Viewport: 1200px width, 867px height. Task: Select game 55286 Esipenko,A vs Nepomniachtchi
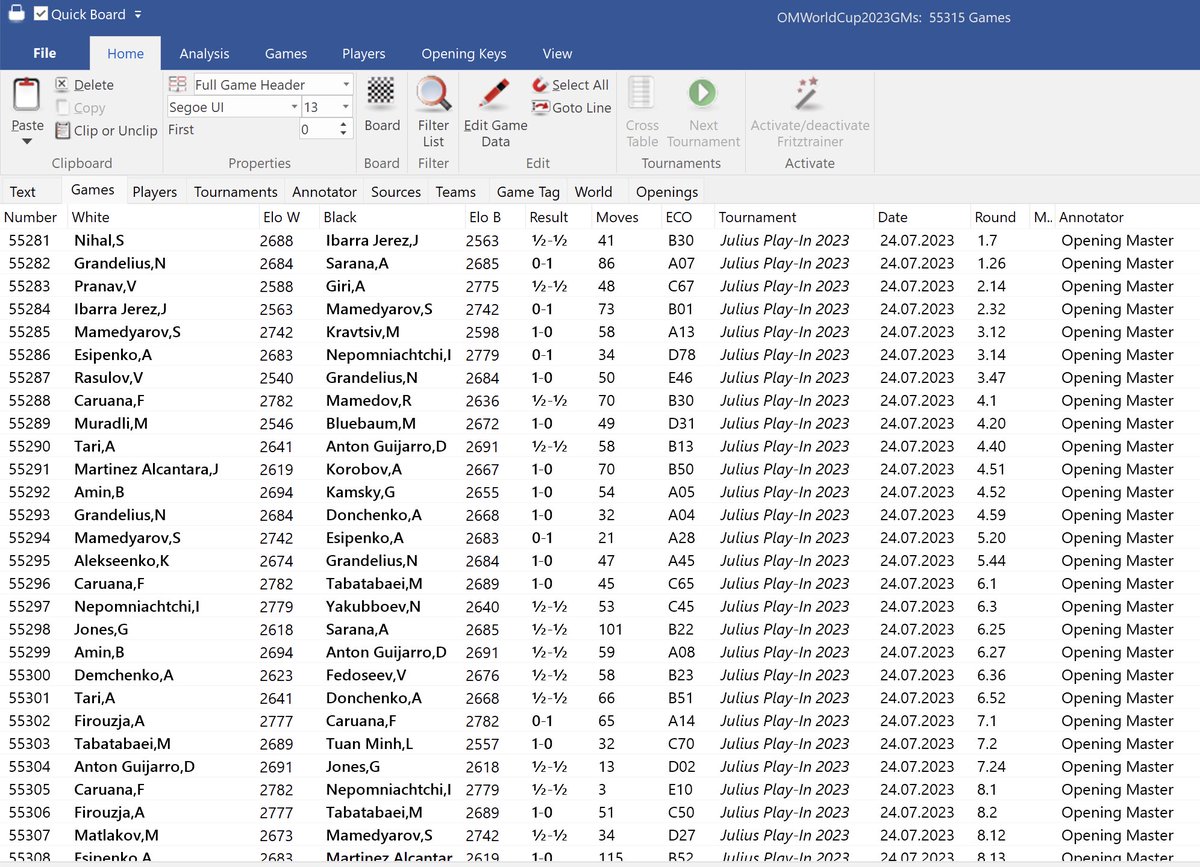coord(600,355)
